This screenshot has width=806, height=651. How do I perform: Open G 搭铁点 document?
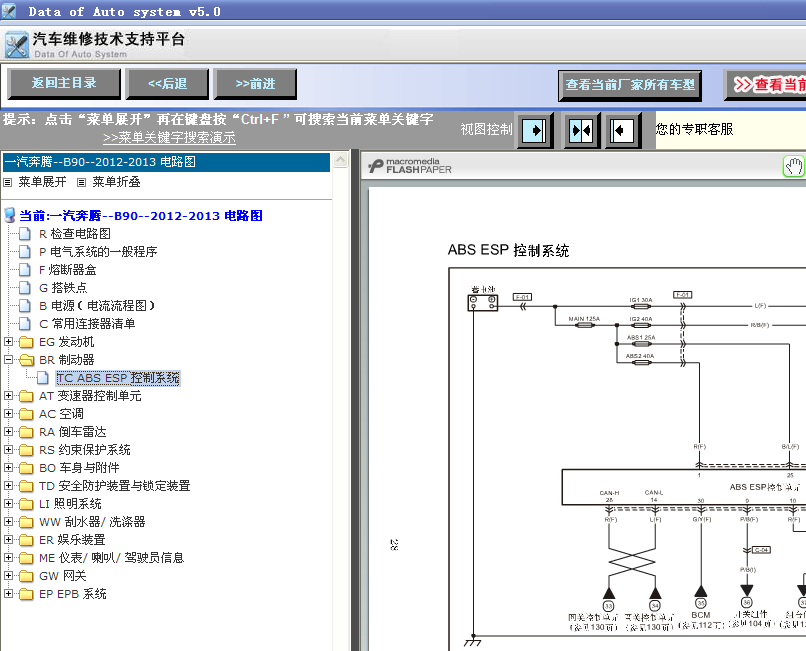[x=63, y=288]
